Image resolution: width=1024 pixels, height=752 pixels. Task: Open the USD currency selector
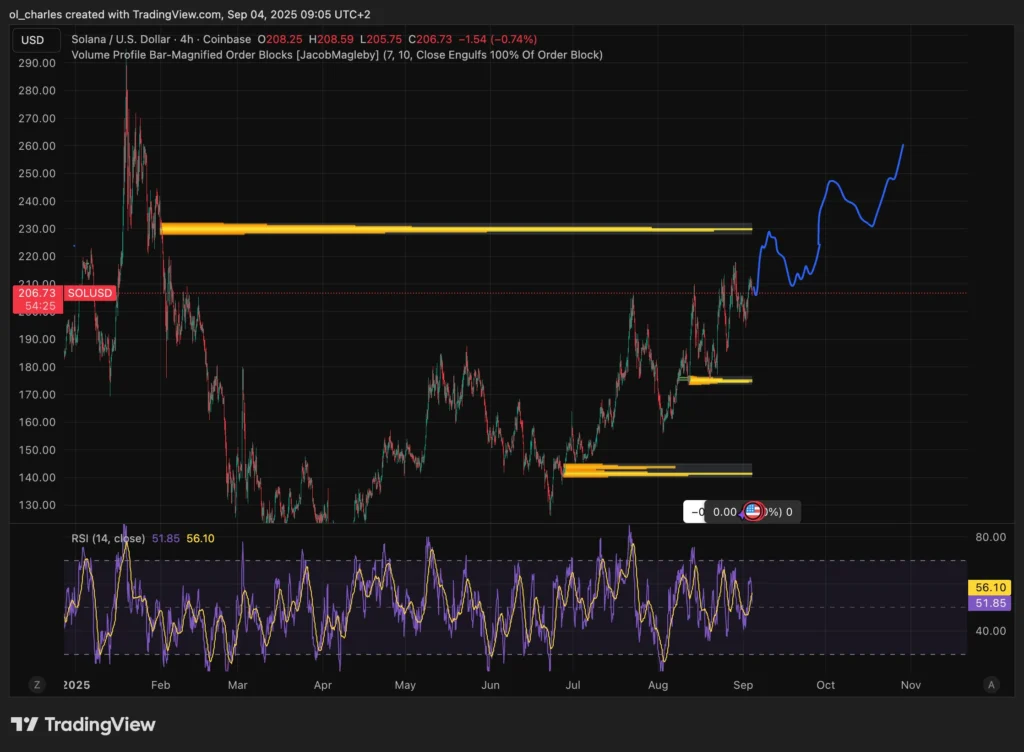32,41
